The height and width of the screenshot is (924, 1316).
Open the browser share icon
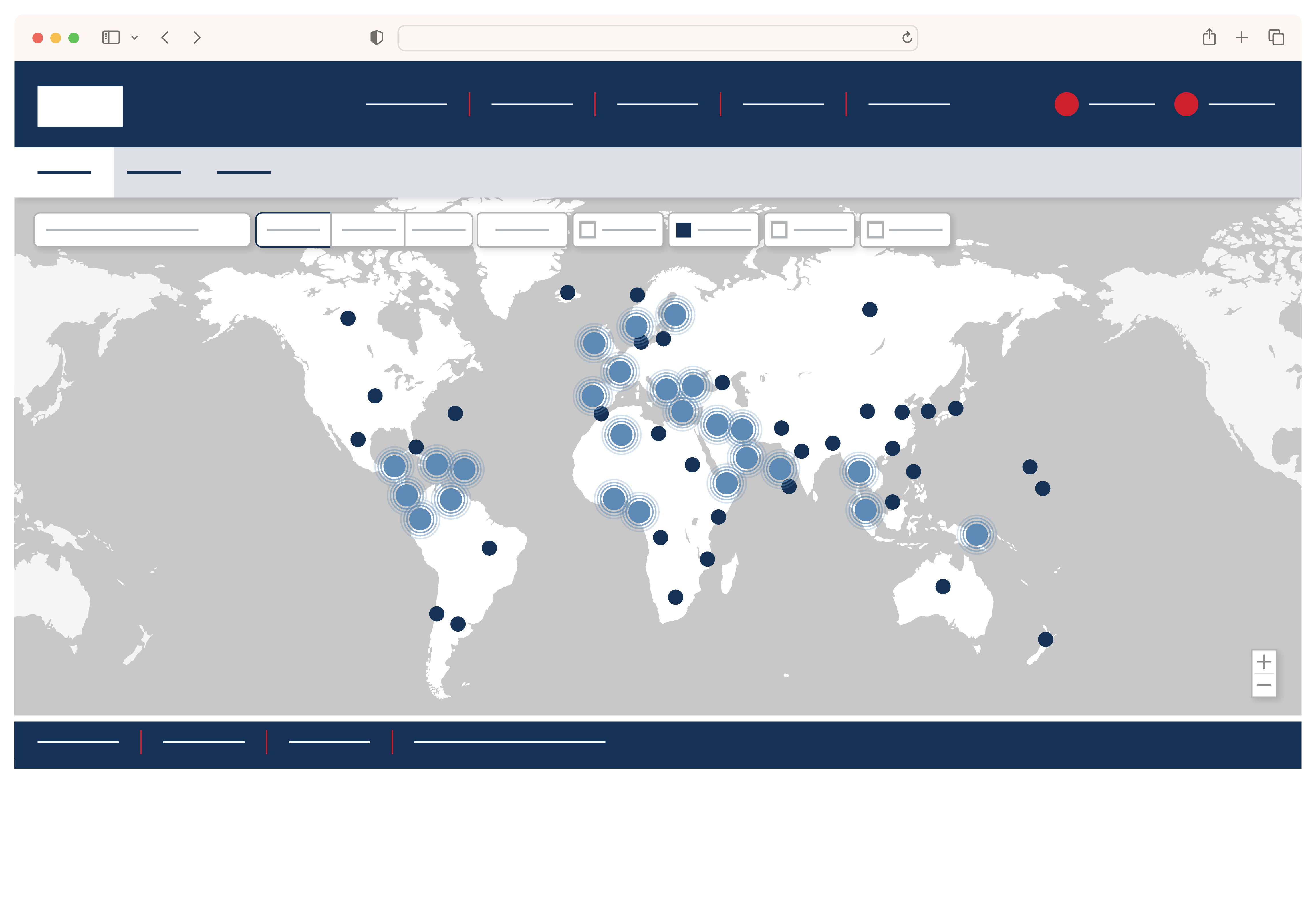coord(1209,37)
